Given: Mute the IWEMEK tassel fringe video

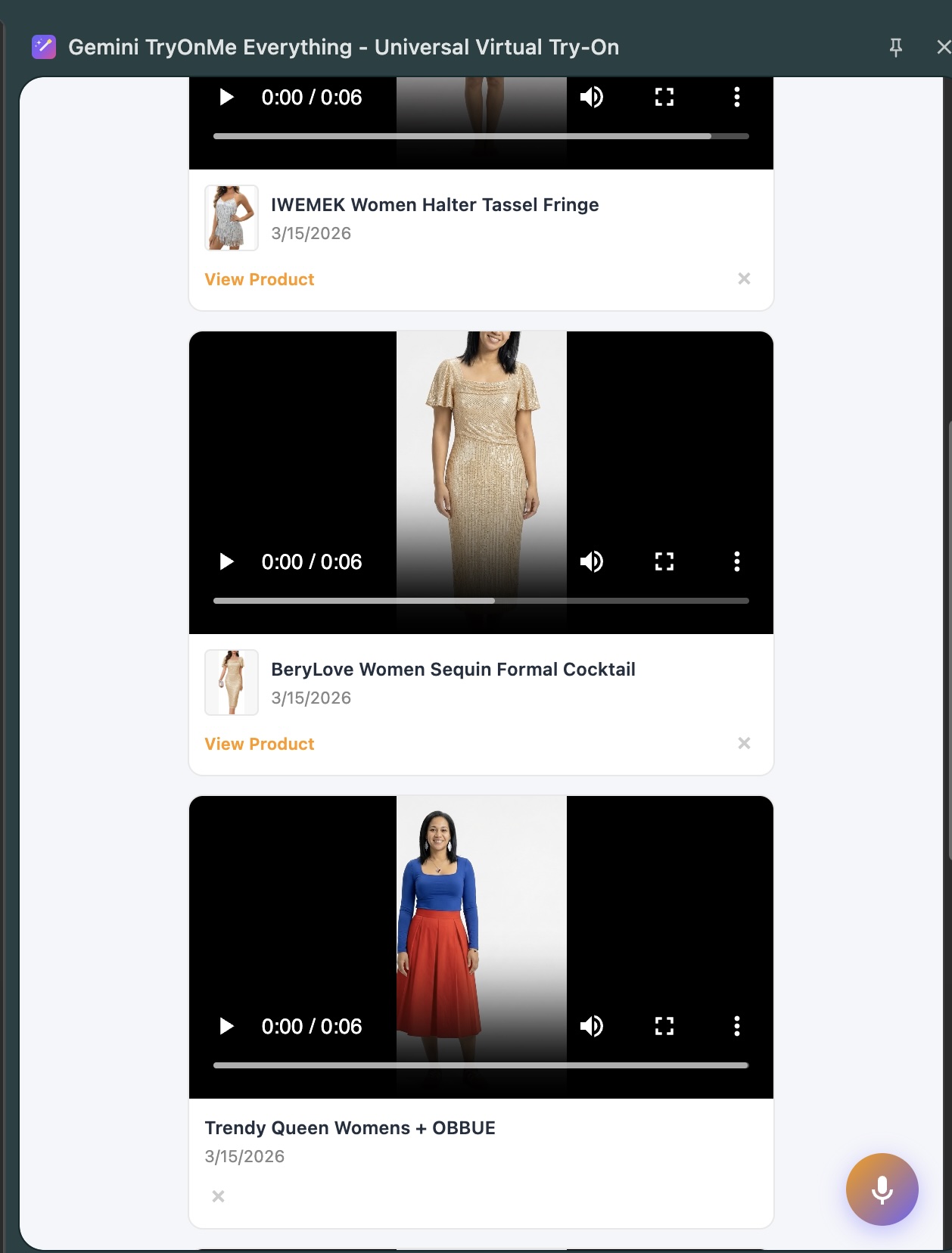Looking at the screenshot, I should tap(592, 97).
